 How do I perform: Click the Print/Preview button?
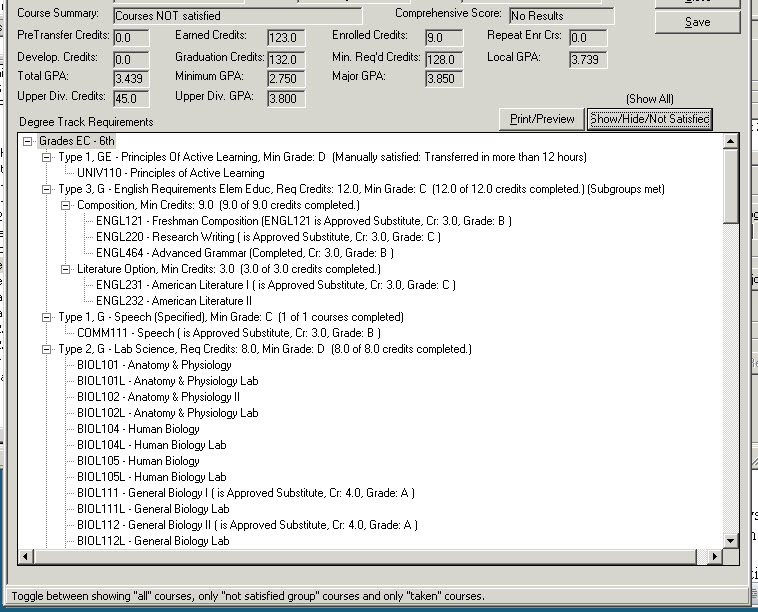pyautogui.click(x=542, y=119)
